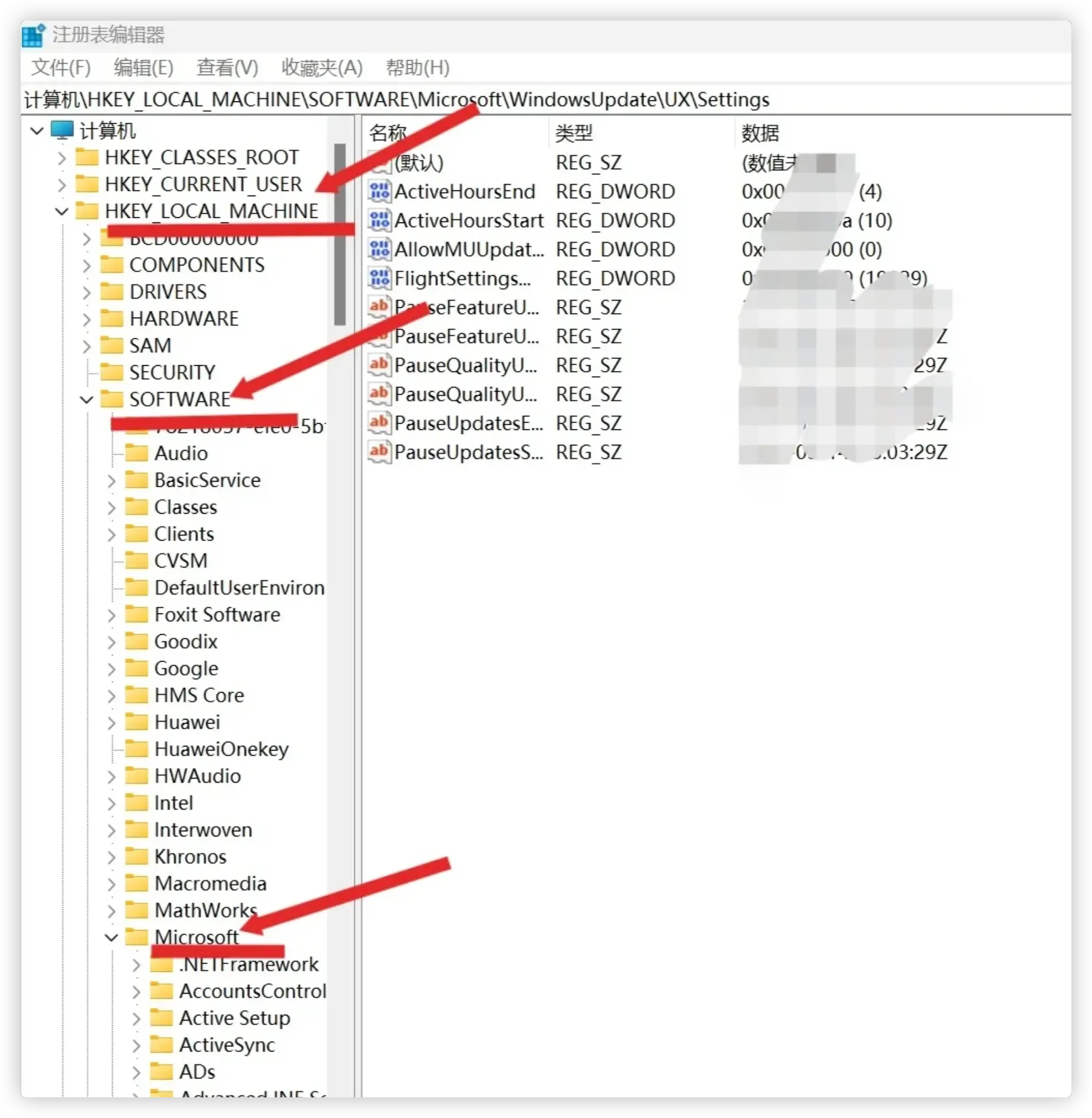Select the Clients key
This screenshot has height=1118, width=1092.
pos(184,534)
